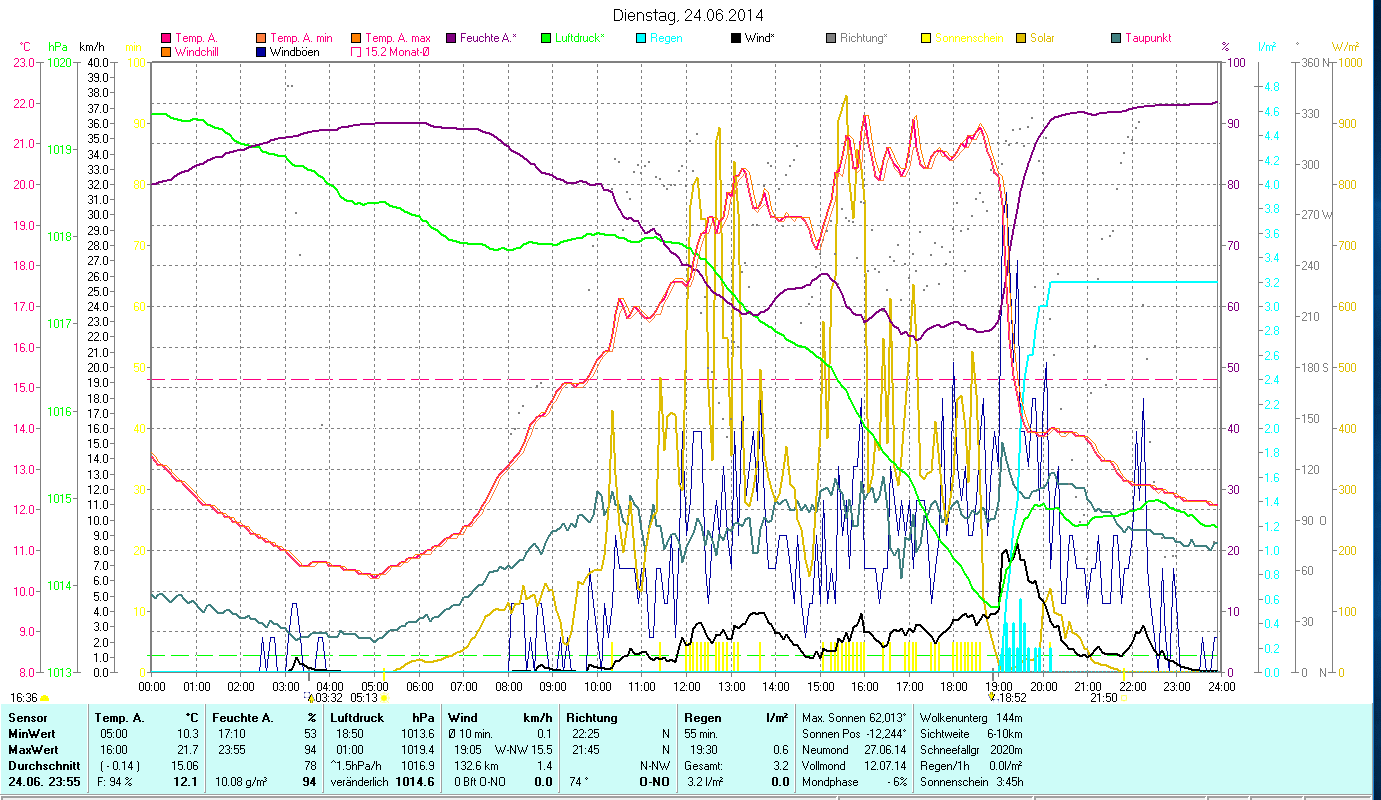Click the Schneefallgr 2020m entry
Image resolution: width=1381 pixels, height=800 pixels.
970,749
